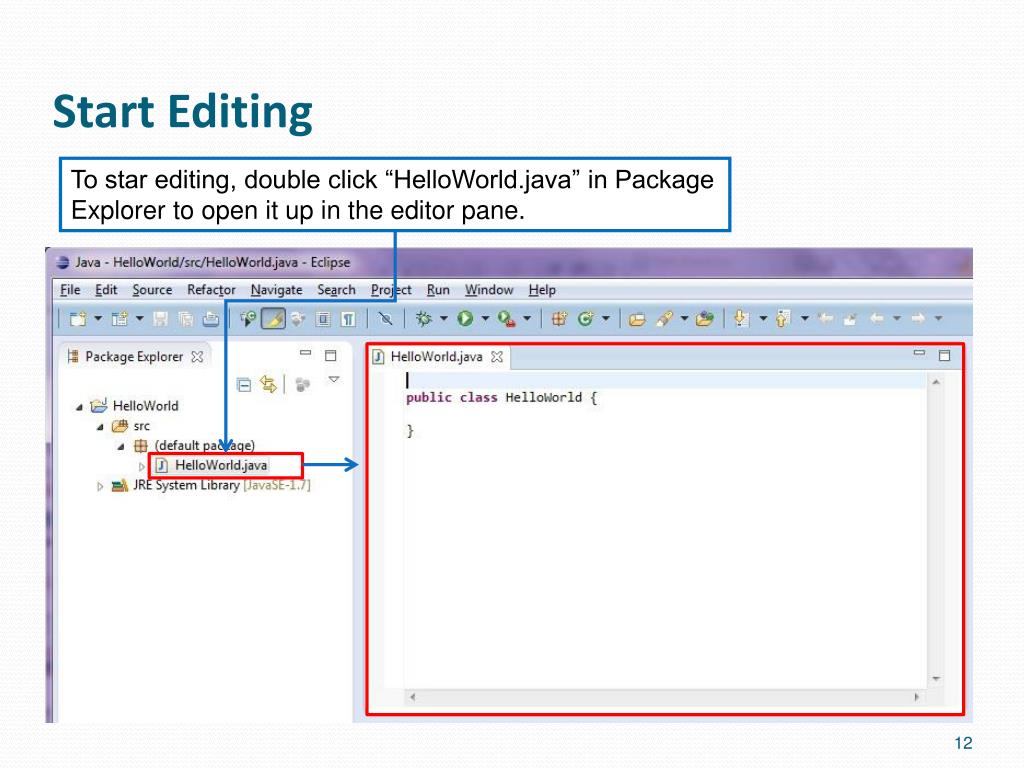Open the Run button dropdown arrow
The height and width of the screenshot is (768, 1024).
click(x=485, y=319)
